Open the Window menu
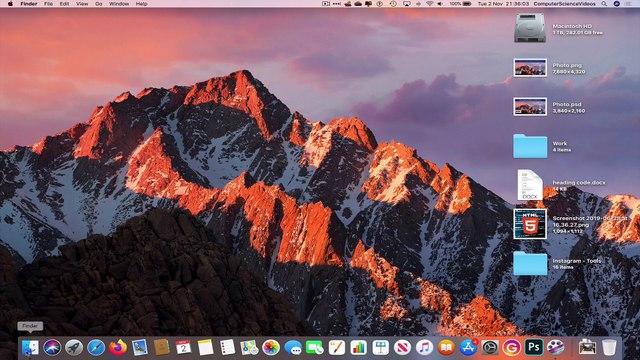Viewport: 640px width, 360px height. 119,4
